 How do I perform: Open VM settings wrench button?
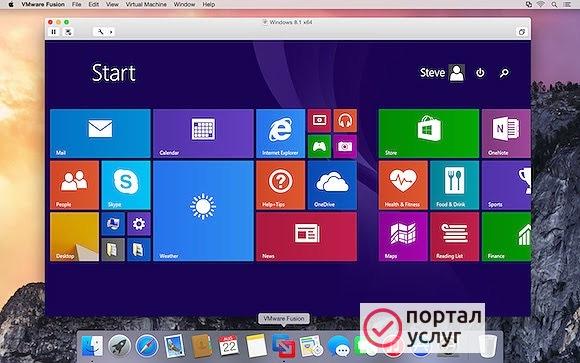coord(100,32)
